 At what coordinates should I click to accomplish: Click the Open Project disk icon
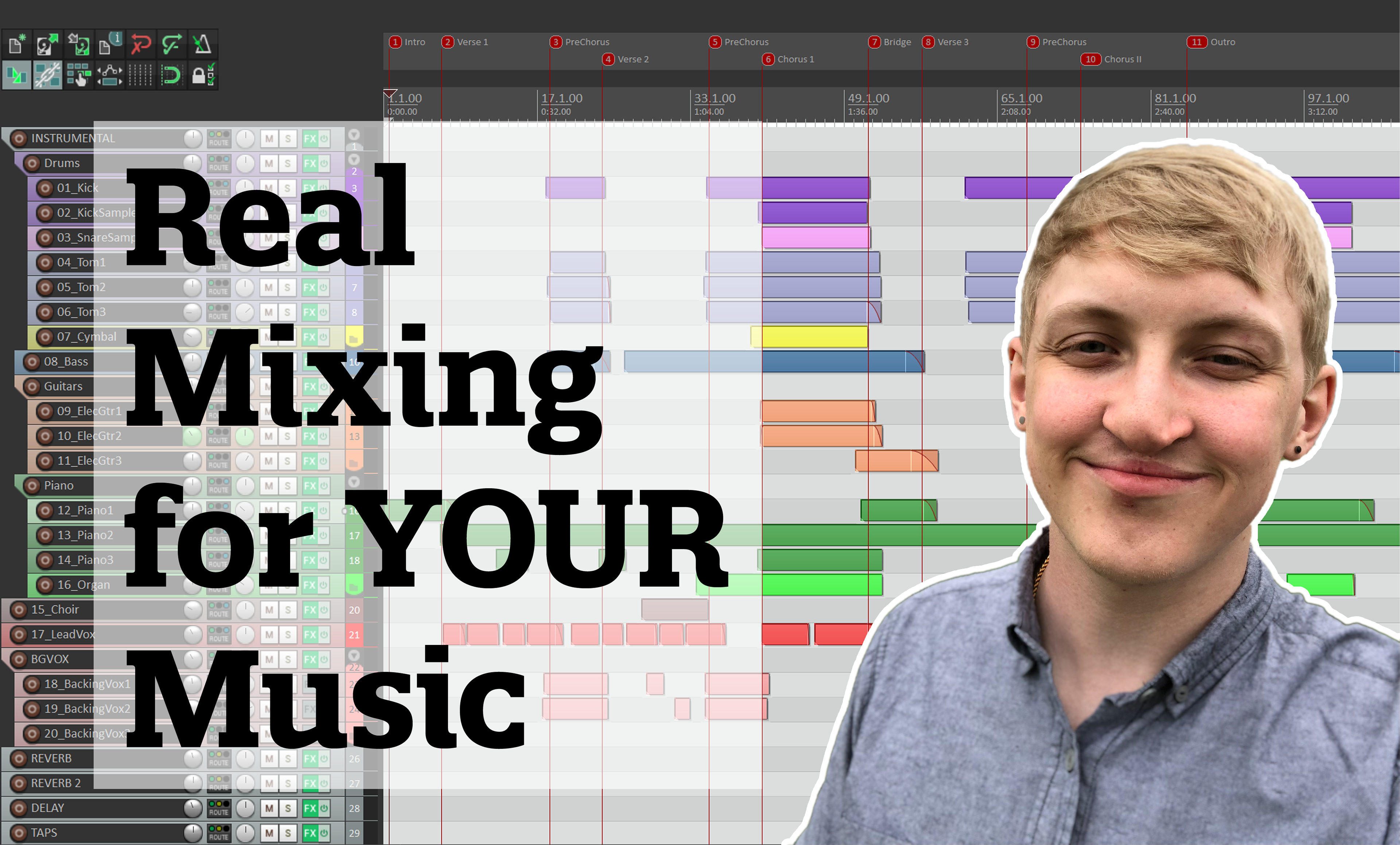point(47,44)
